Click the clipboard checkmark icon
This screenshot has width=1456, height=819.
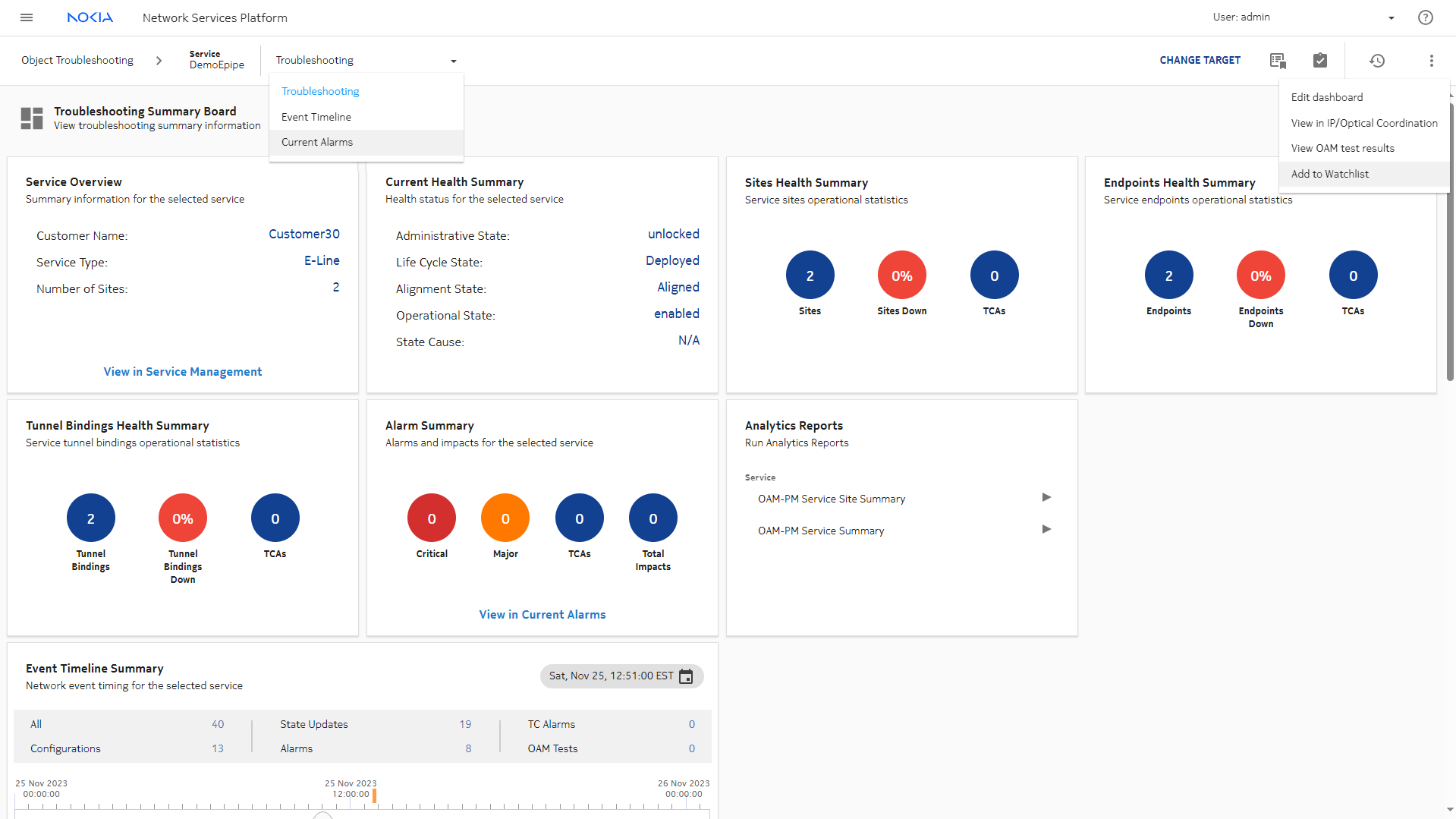click(1320, 61)
